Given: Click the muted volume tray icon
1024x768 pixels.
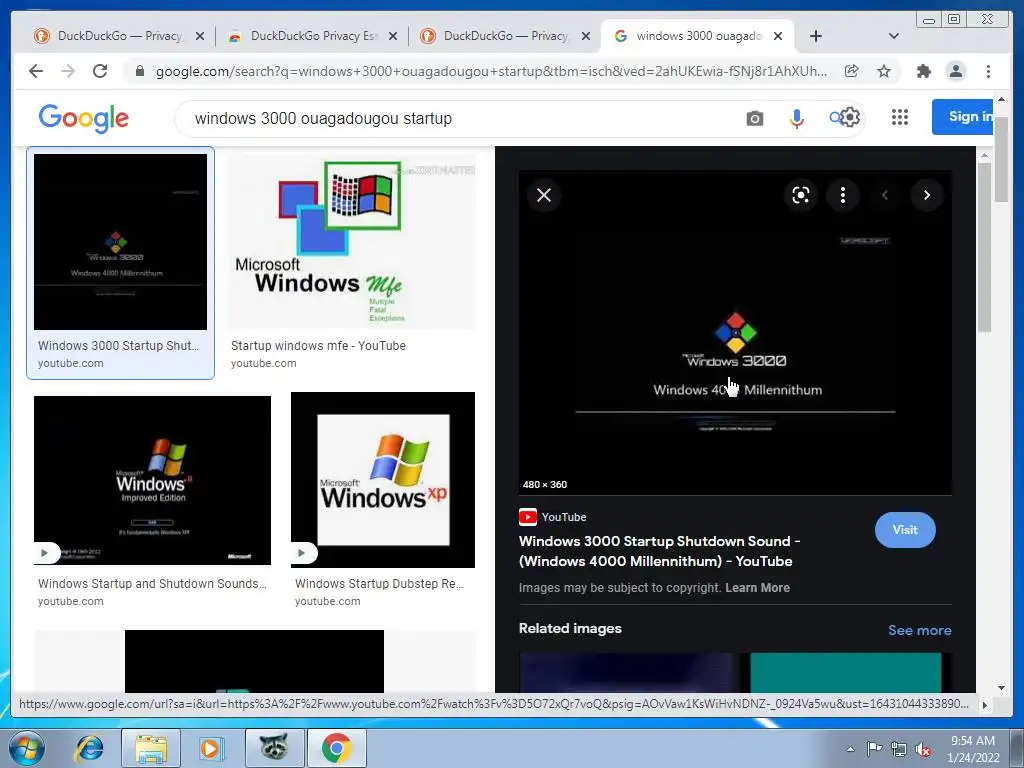Looking at the screenshot, I should click(923, 749).
